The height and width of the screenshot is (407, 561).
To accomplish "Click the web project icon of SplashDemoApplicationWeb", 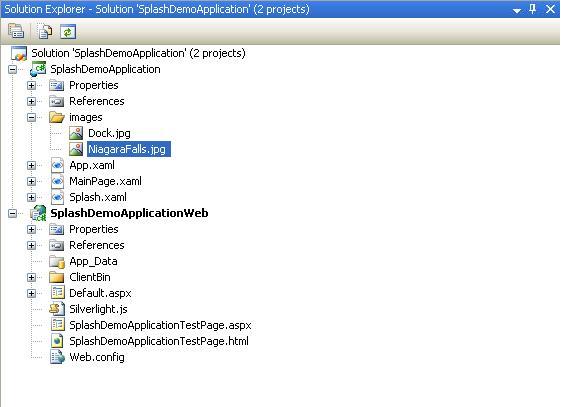I will (38, 213).
